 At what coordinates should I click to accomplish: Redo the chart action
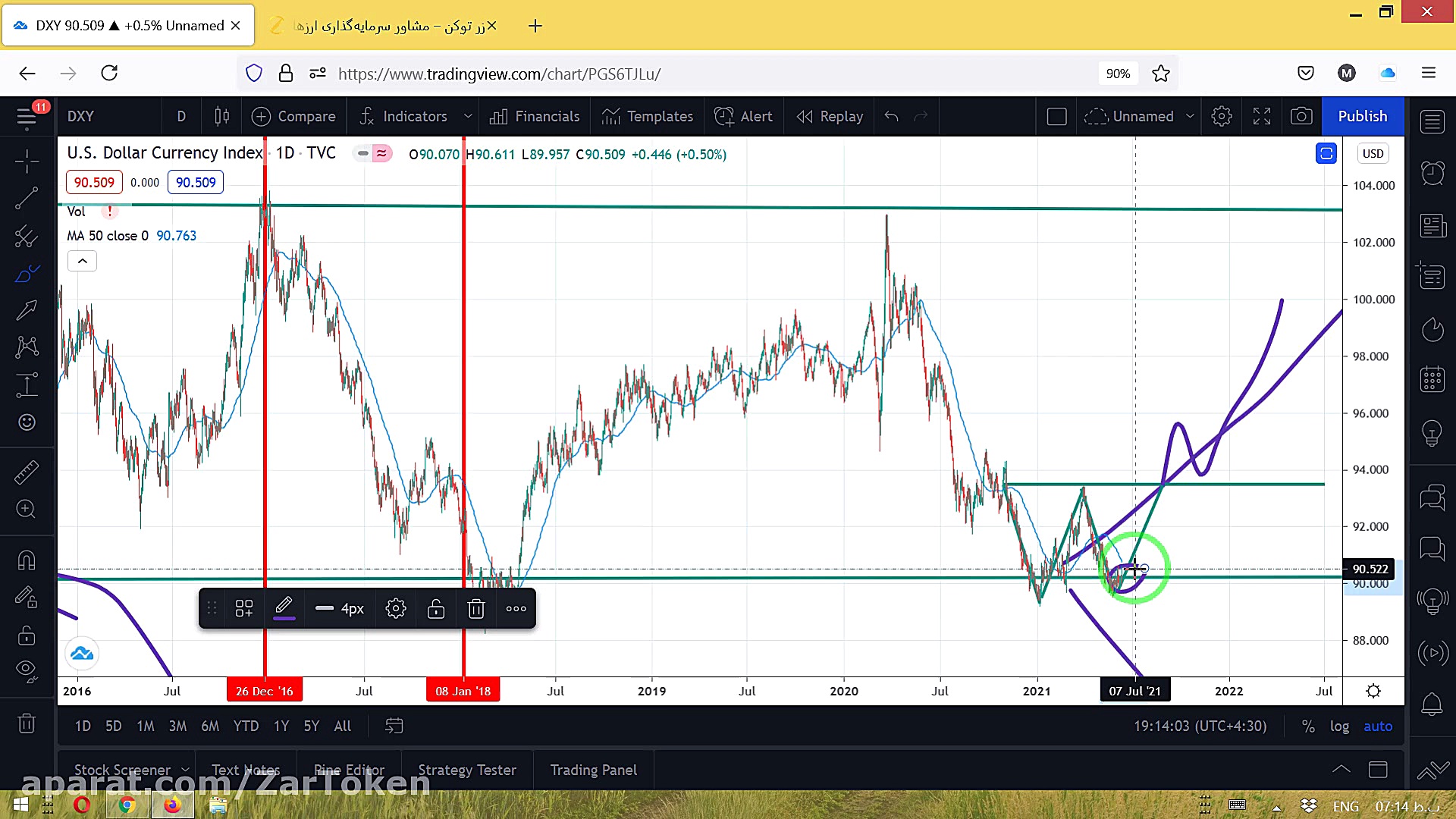point(921,116)
